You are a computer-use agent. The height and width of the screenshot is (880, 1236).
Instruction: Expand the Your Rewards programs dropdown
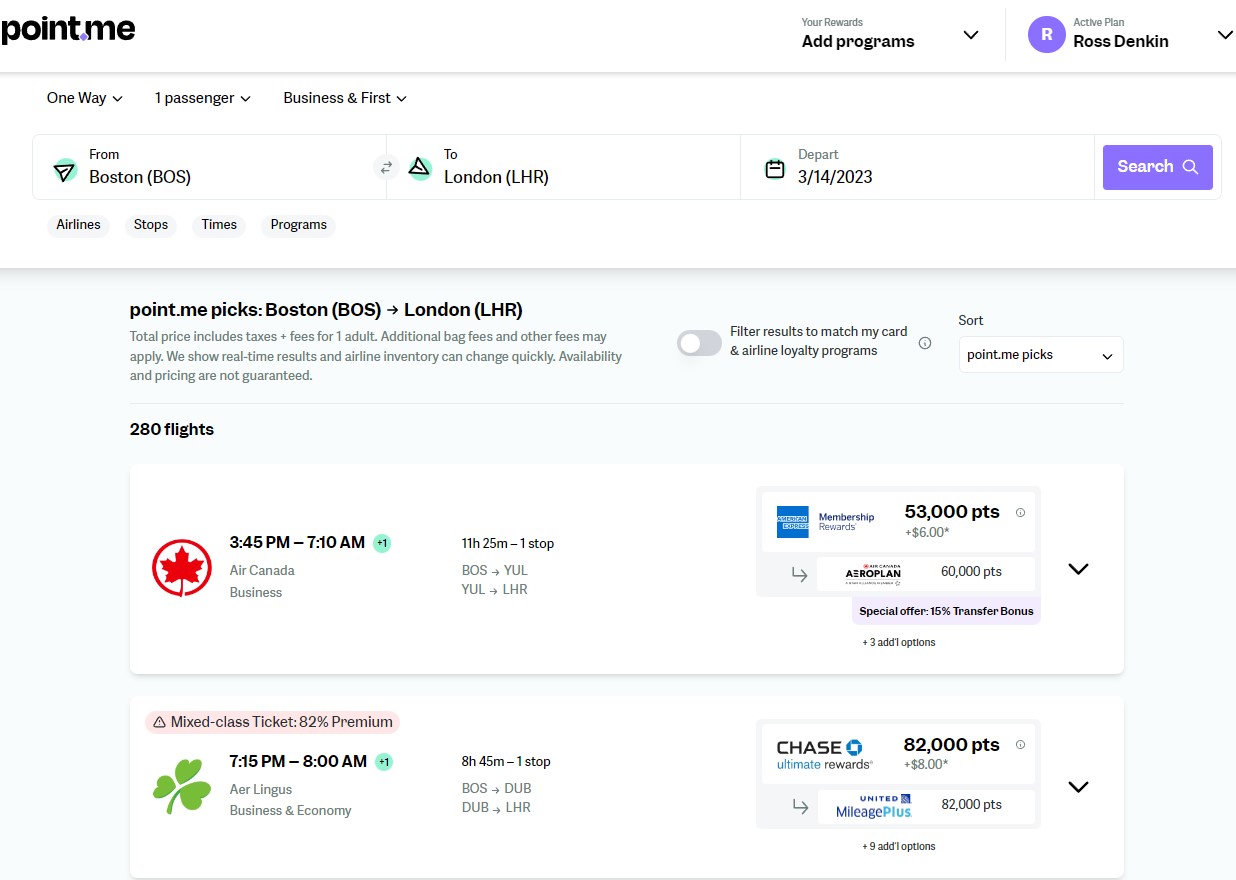click(x=969, y=34)
